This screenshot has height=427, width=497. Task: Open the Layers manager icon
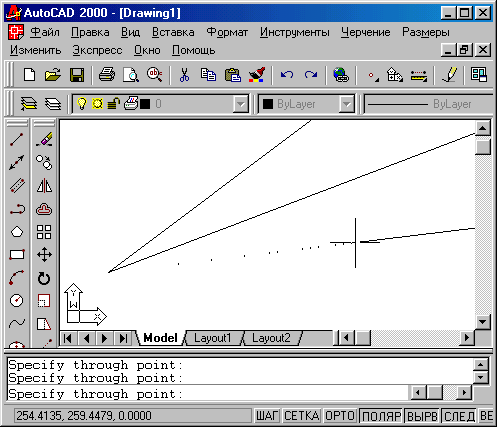(53, 104)
